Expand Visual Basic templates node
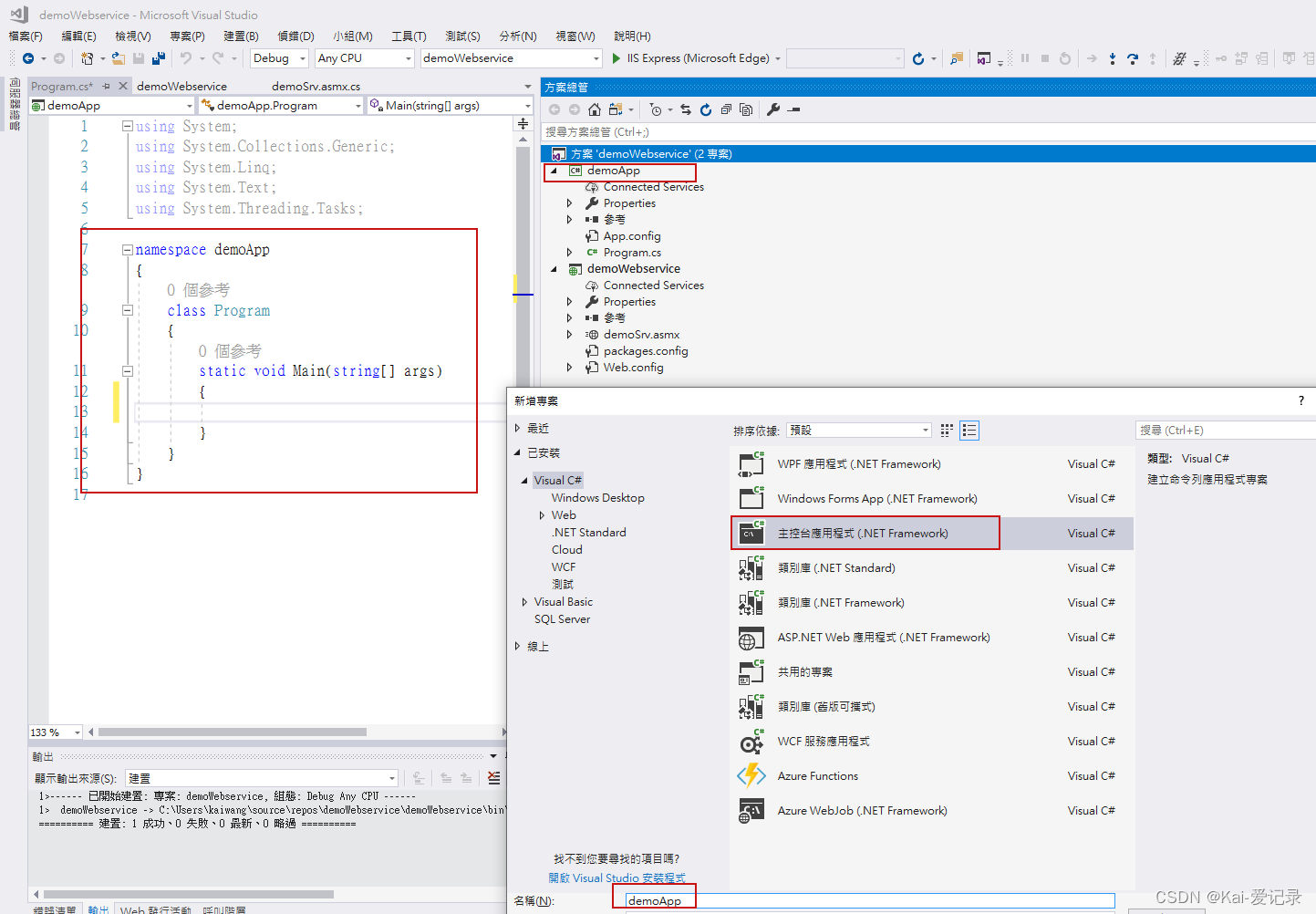 click(x=524, y=602)
